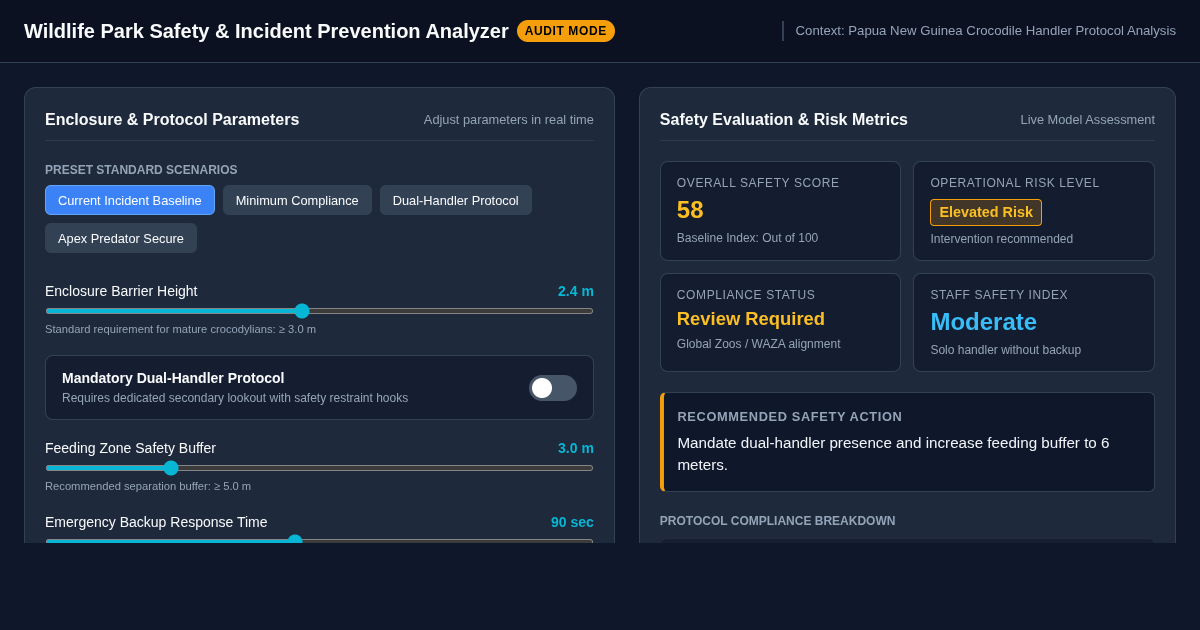Viewport: 1200px width, 630px height.
Task: Click the Papua New Guinea context text
Action: (985, 31)
